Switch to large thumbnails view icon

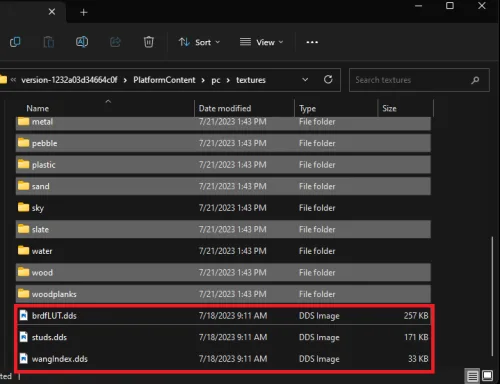click(487, 376)
